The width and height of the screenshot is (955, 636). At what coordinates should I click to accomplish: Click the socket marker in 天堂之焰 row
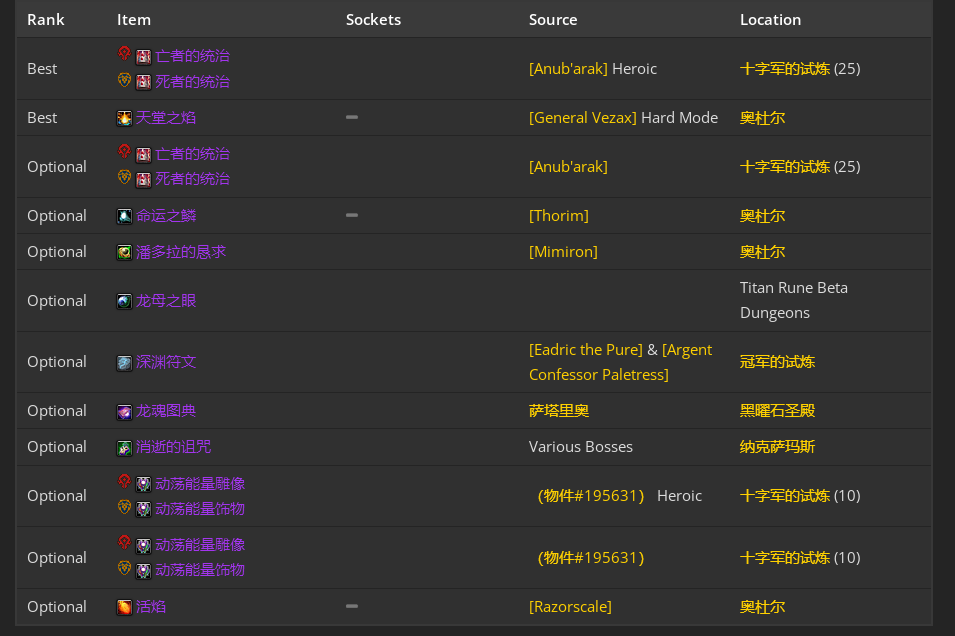point(352,117)
